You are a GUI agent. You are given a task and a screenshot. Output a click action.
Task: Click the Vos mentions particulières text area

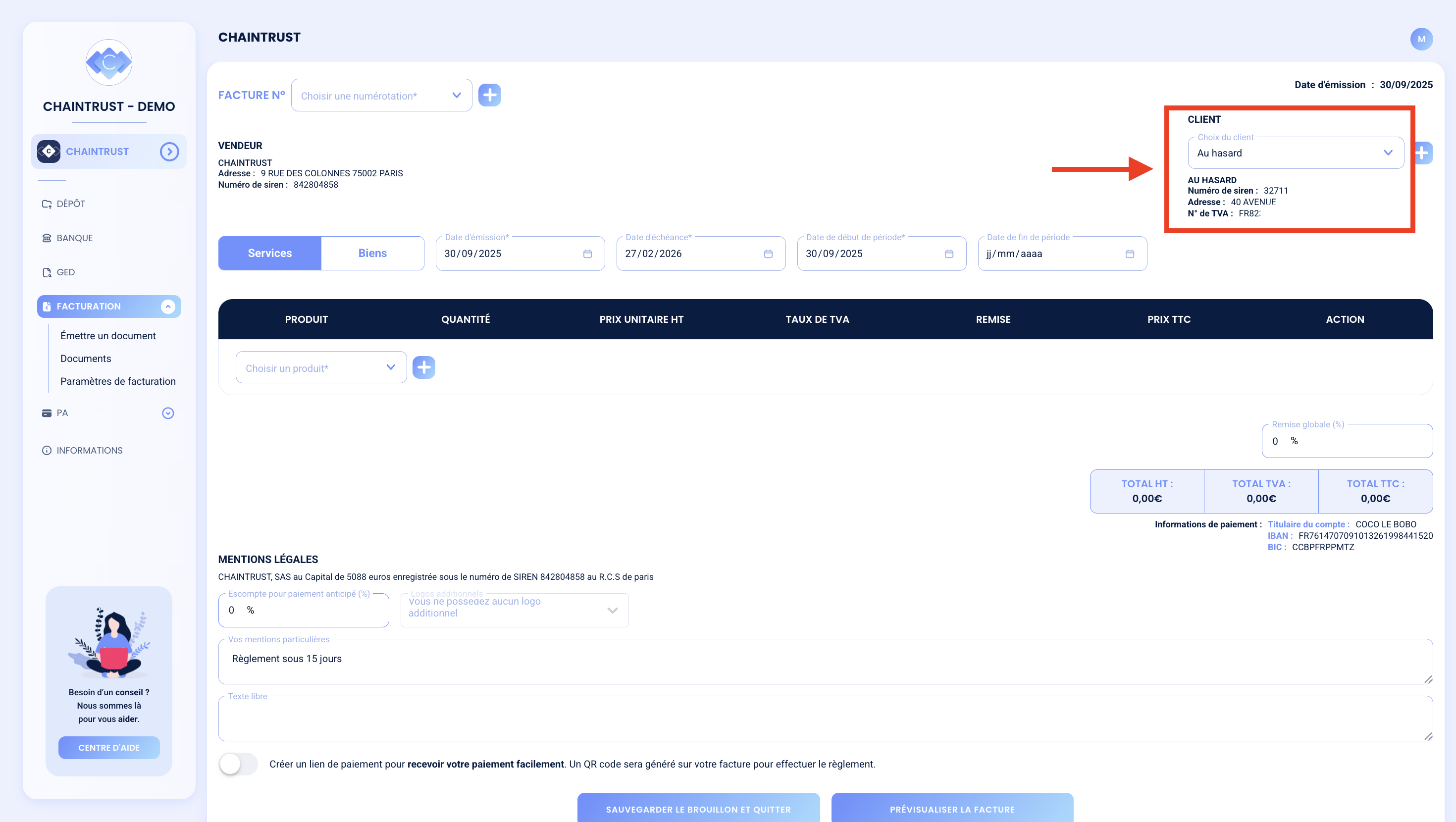pyautogui.click(x=825, y=662)
